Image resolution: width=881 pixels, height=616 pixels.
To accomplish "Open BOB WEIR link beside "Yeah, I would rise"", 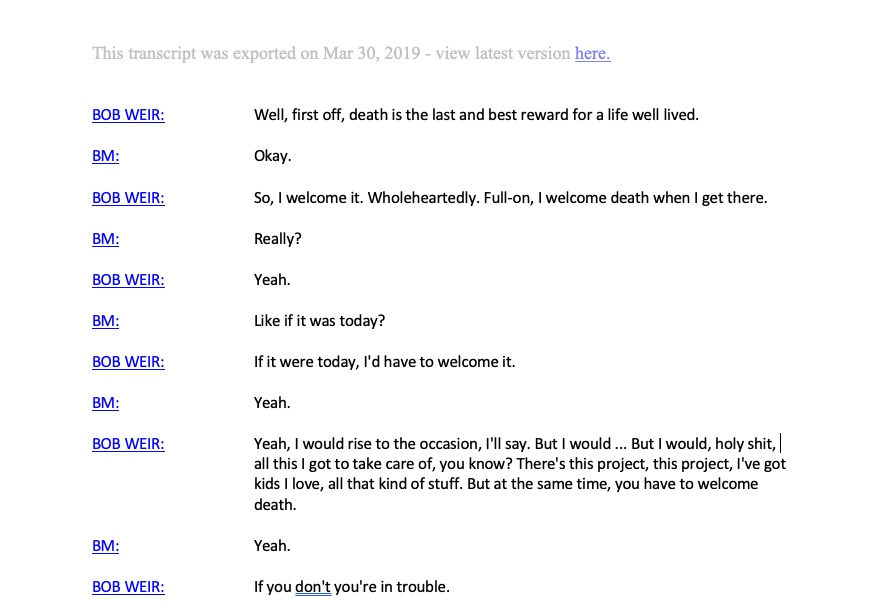I will 128,444.
